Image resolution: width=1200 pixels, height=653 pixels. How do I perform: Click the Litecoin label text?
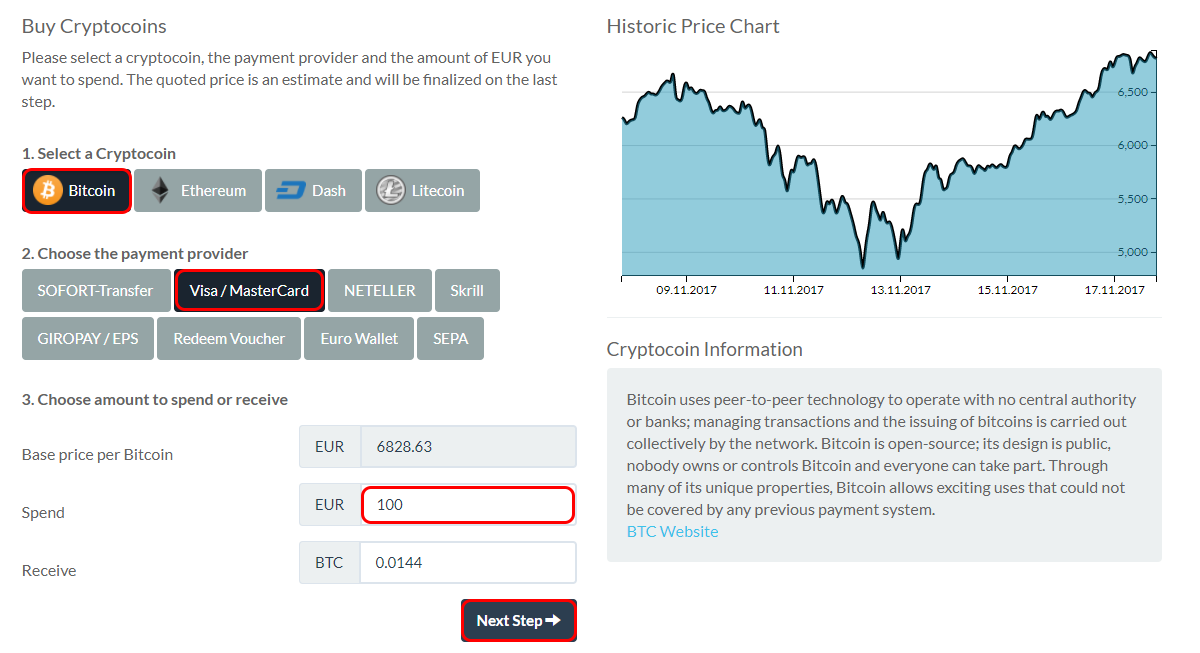(x=438, y=190)
